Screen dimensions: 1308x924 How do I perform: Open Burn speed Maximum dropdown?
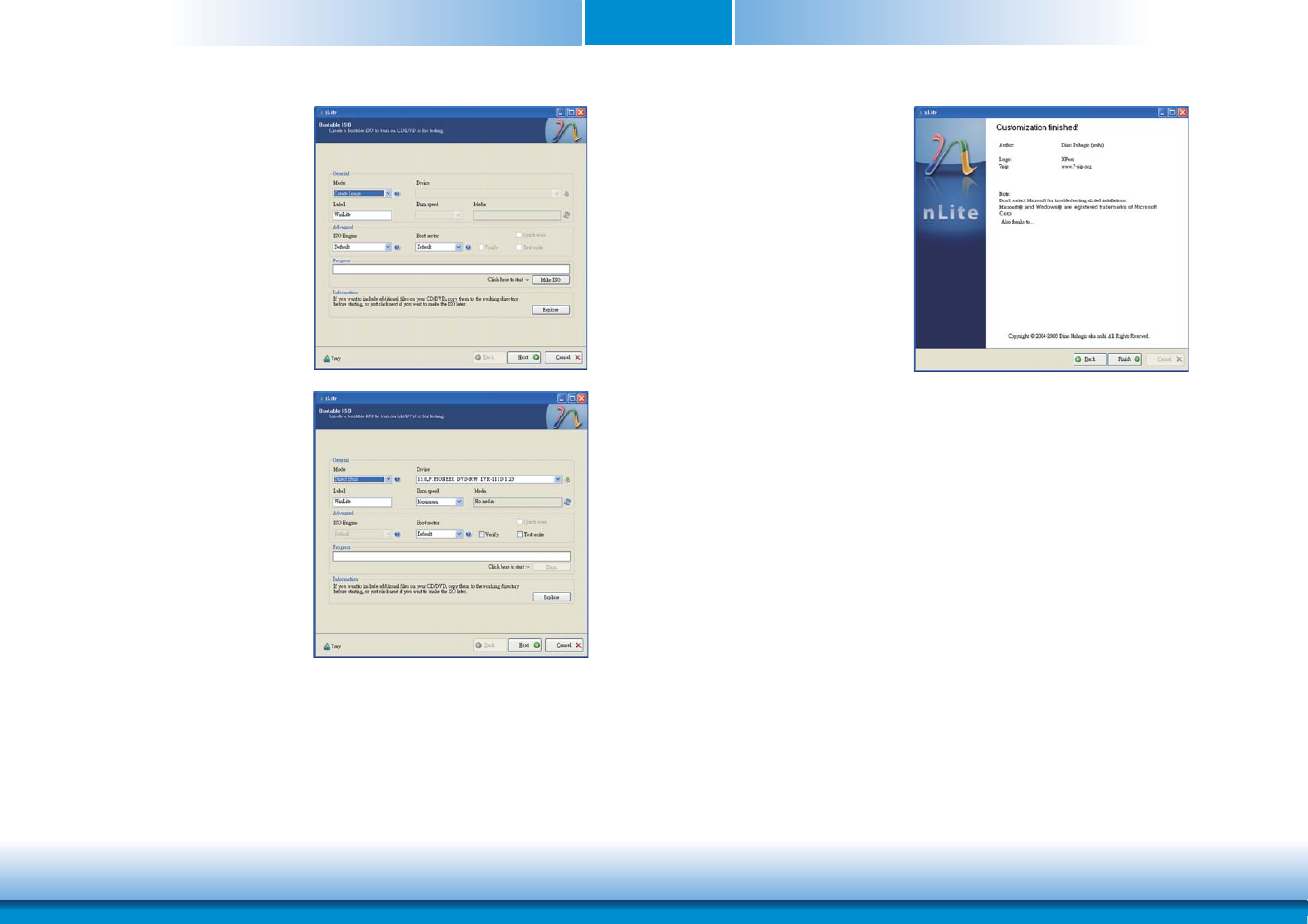440,502
